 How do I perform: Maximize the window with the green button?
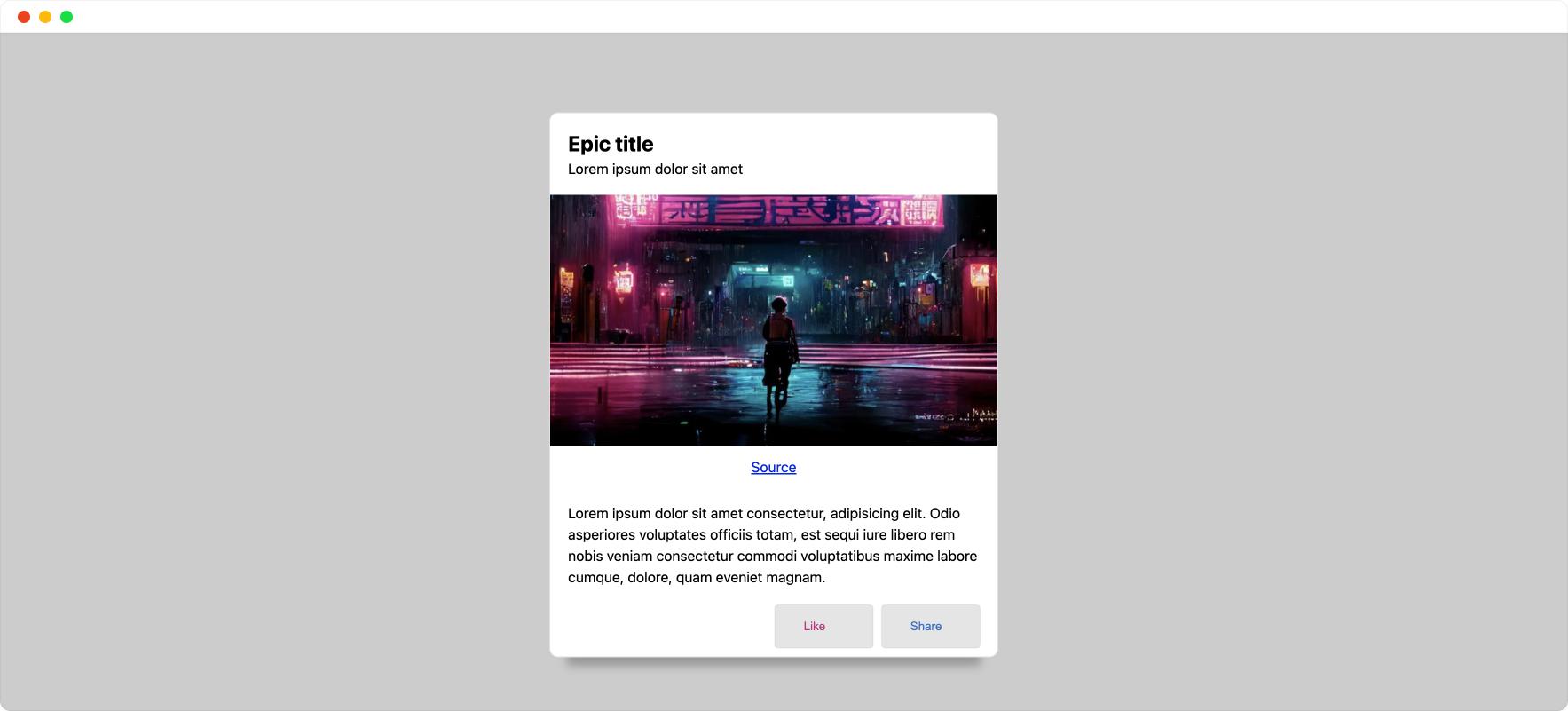click(67, 17)
